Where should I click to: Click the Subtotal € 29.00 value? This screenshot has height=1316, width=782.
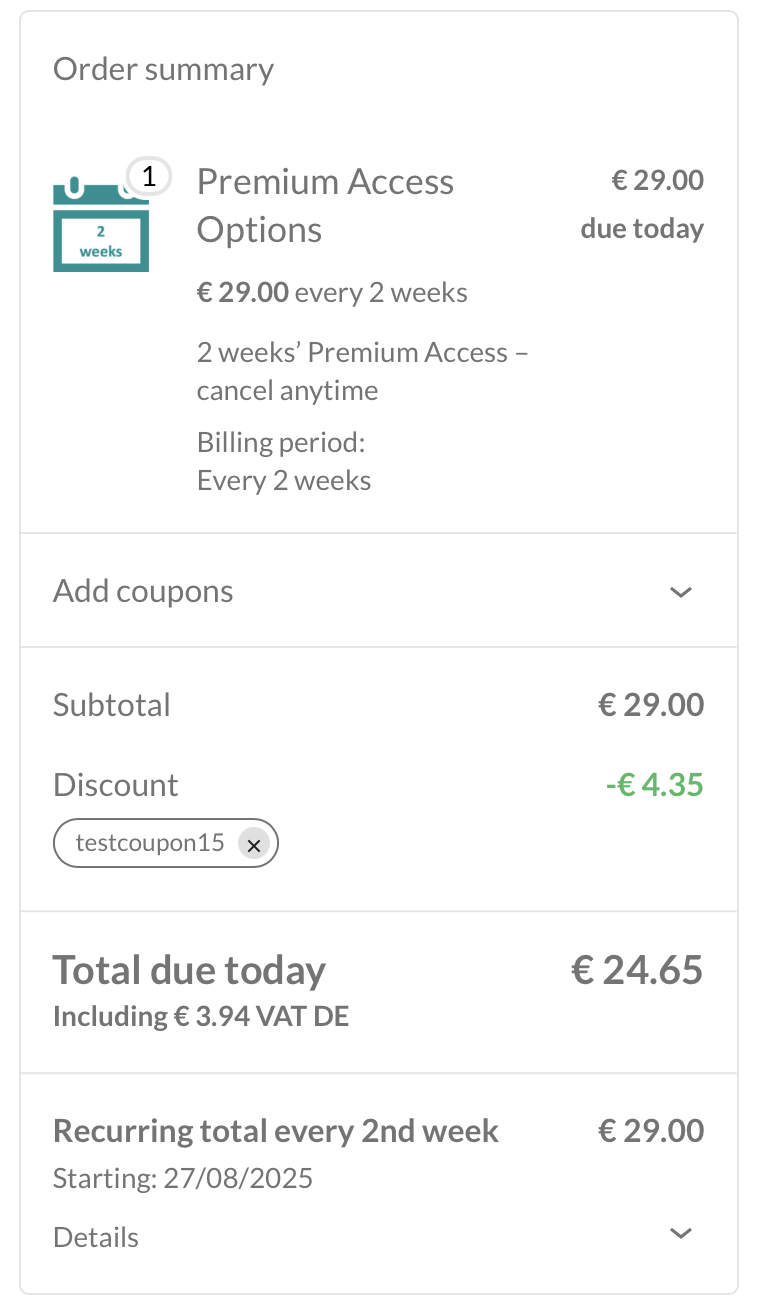(x=651, y=705)
